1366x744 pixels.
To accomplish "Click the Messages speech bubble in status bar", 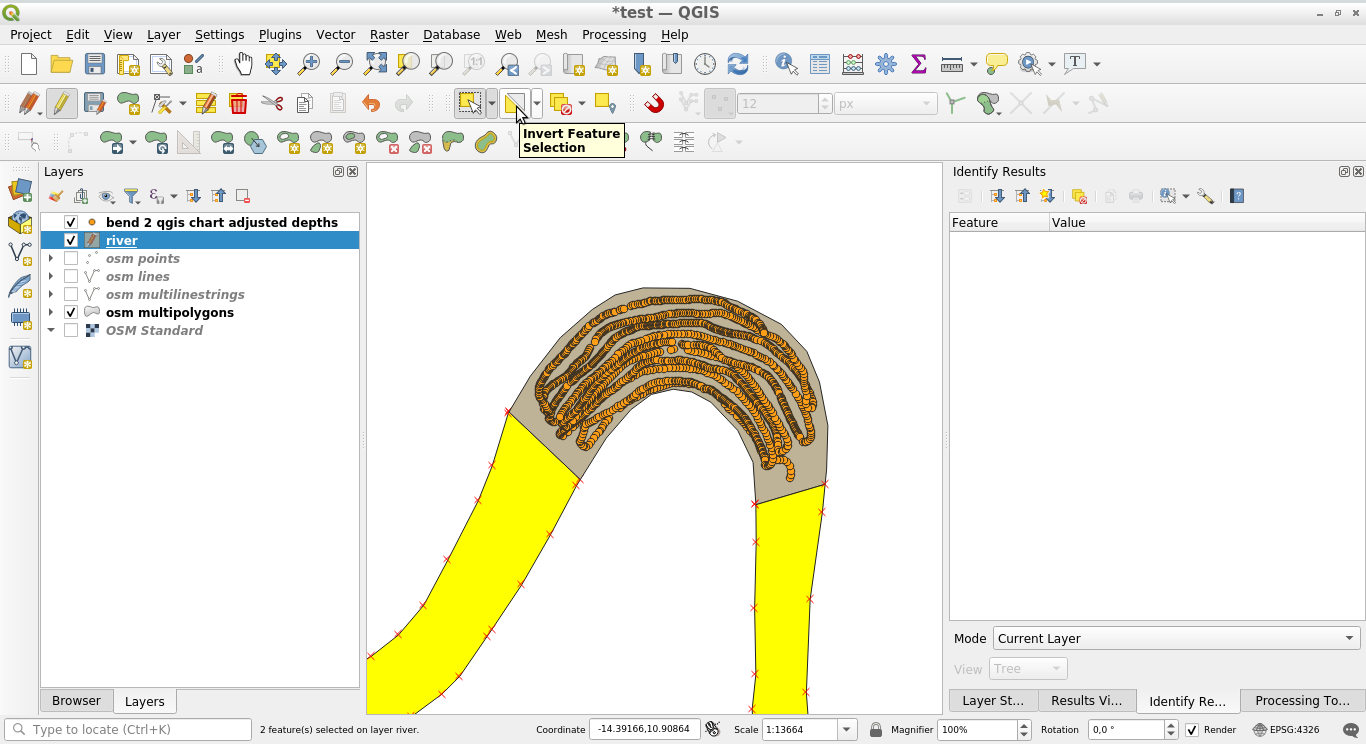I will coord(1351,730).
